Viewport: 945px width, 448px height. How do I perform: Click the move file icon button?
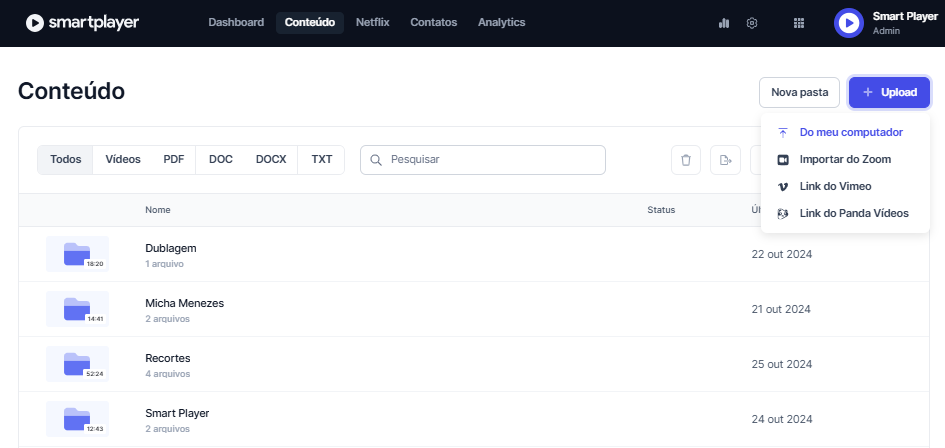pyautogui.click(x=726, y=160)
